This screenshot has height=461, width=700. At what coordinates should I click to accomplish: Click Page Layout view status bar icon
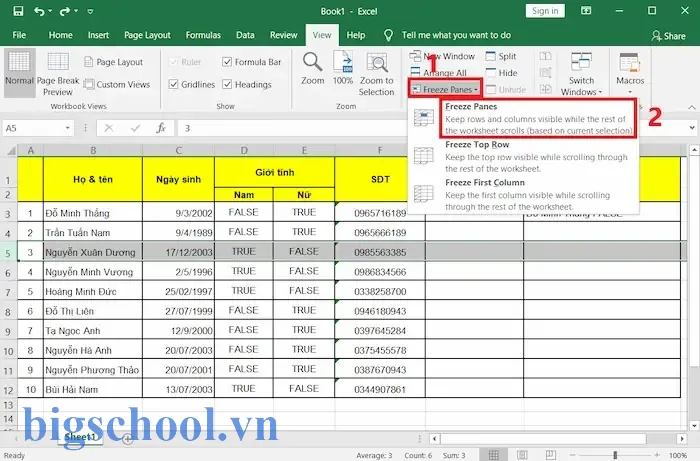pos(522,455)
